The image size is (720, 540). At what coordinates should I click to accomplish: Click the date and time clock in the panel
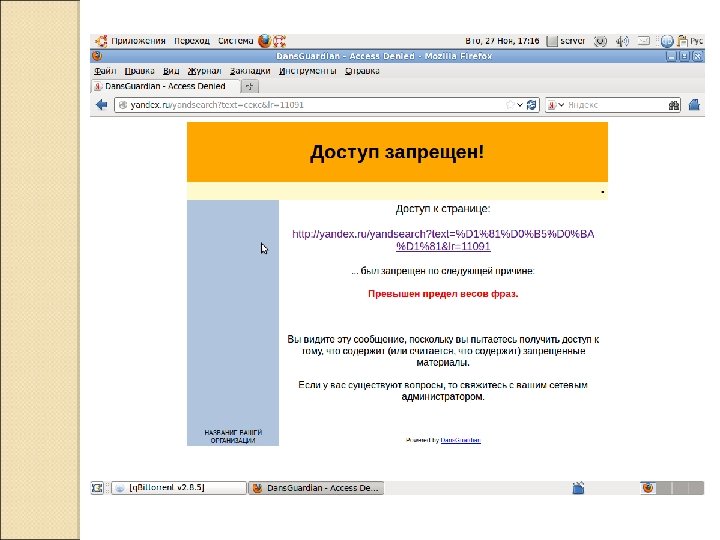(502, 41)
